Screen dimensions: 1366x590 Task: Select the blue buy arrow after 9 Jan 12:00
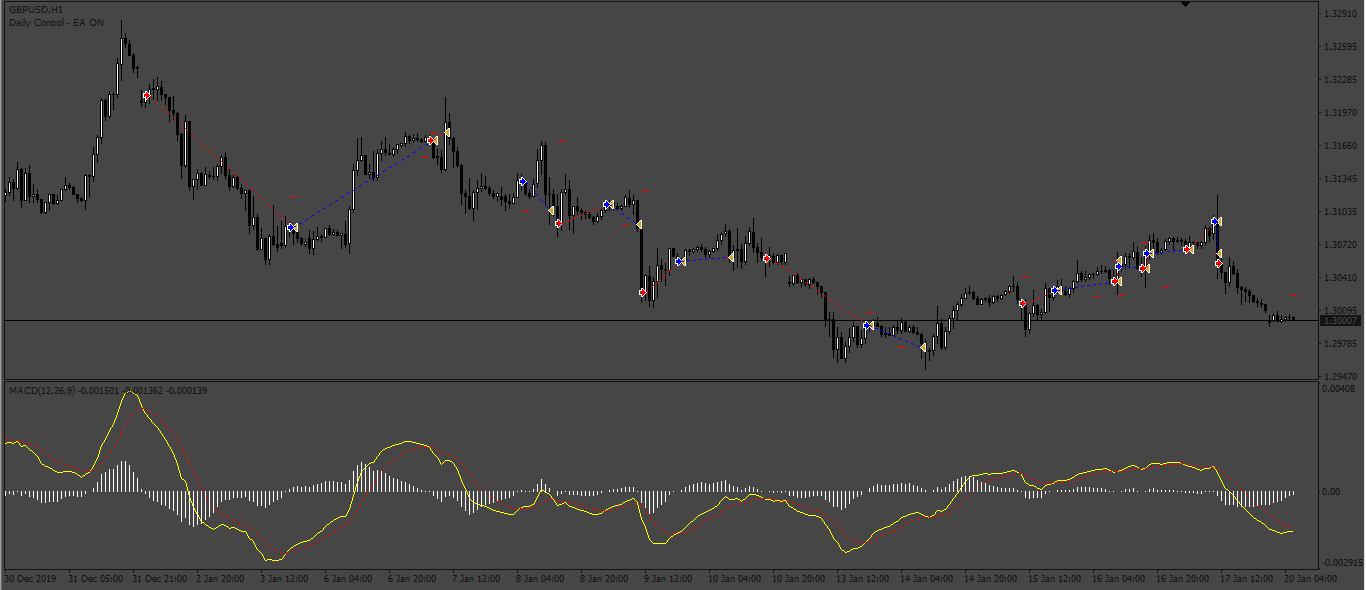678,262
